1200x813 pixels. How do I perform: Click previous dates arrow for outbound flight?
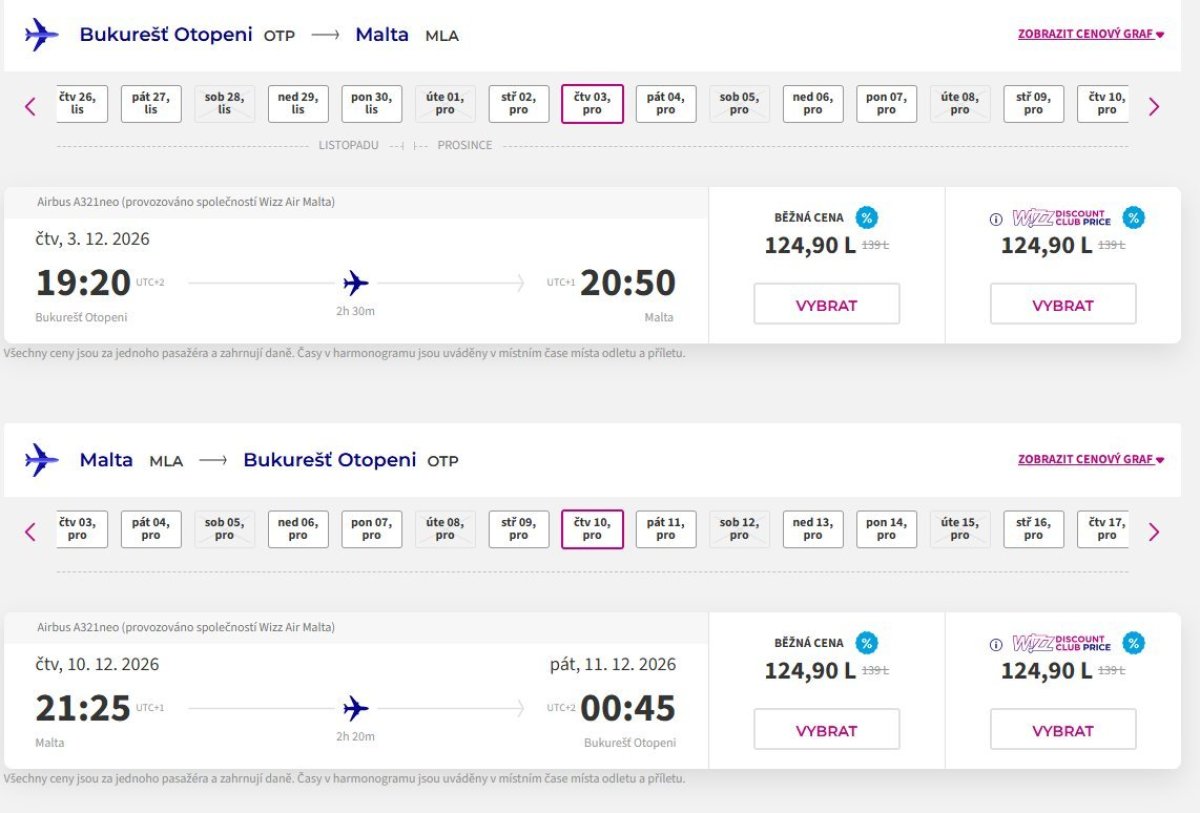pos(30,106)
